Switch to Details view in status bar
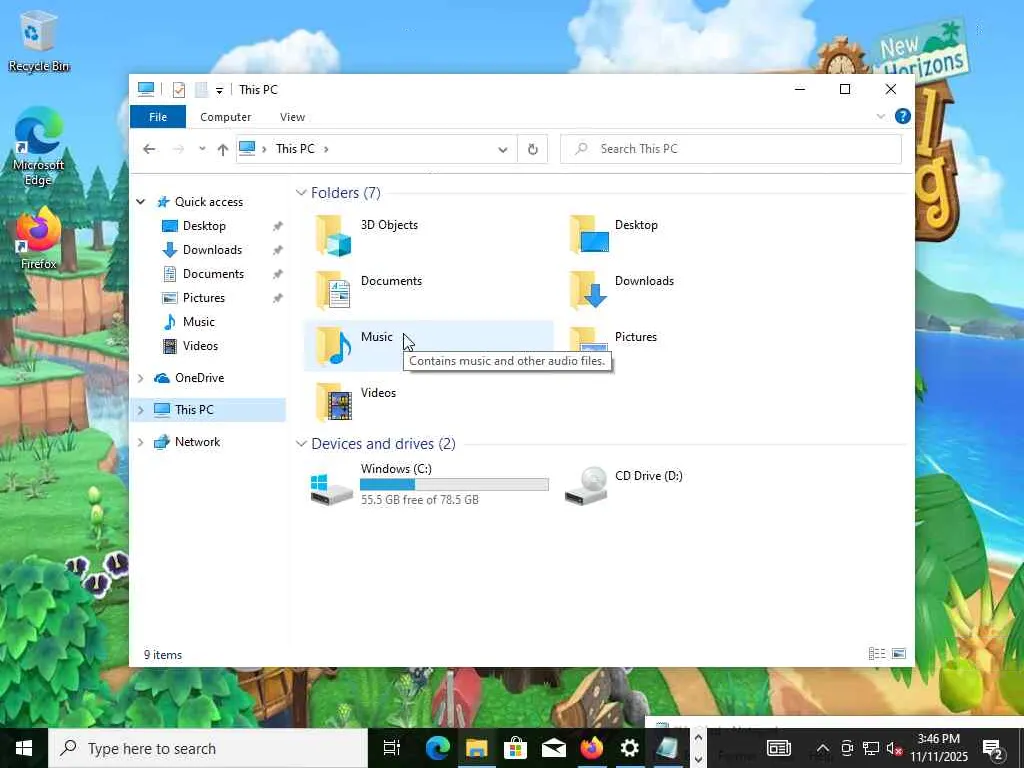Image resolution: width=1024 pixels, height=768 pixels. click(x=877, y=654)
